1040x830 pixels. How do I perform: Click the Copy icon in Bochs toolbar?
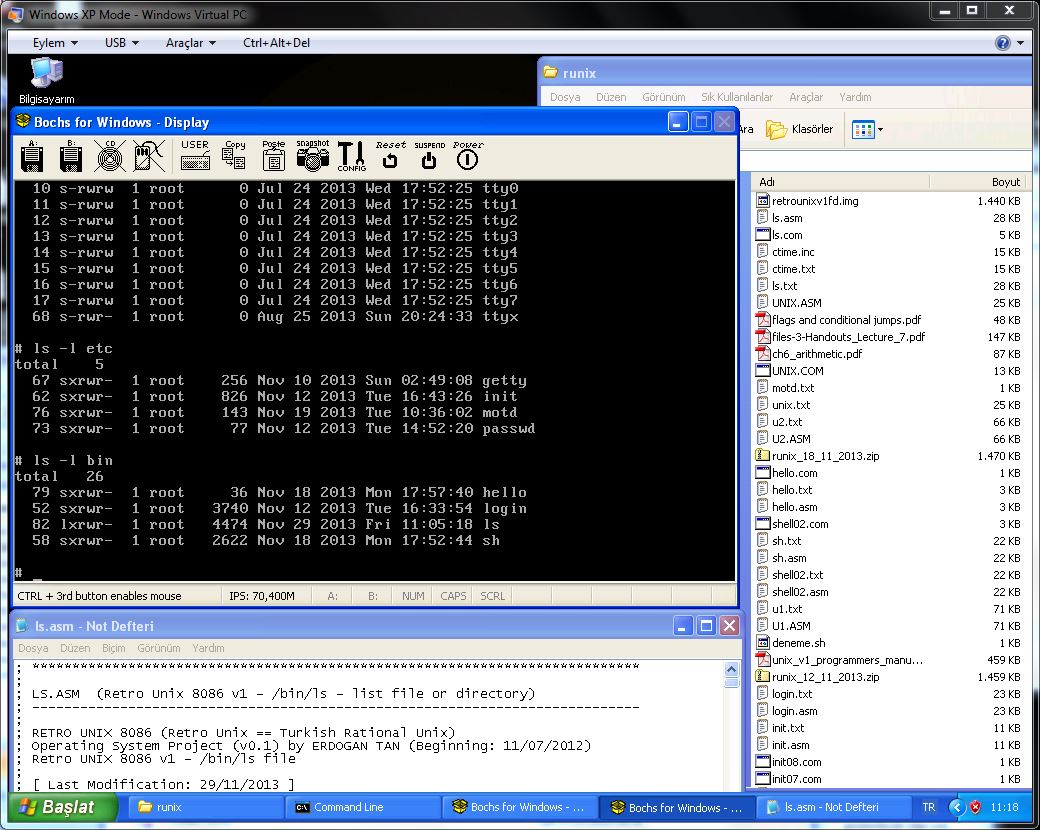pos(234,155)
